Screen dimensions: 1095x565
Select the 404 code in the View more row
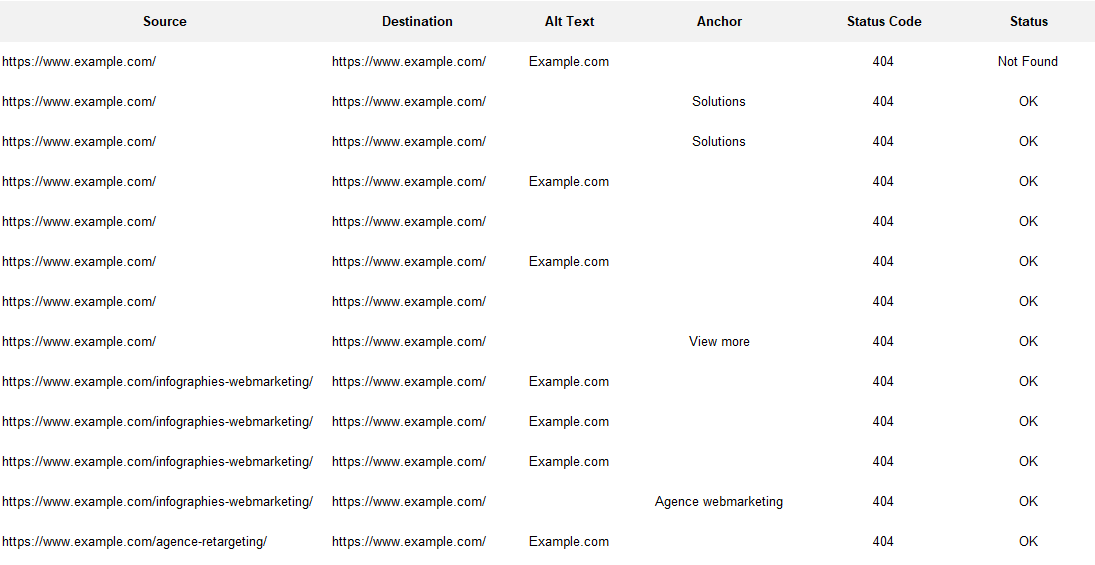click(x=883, y=342)
